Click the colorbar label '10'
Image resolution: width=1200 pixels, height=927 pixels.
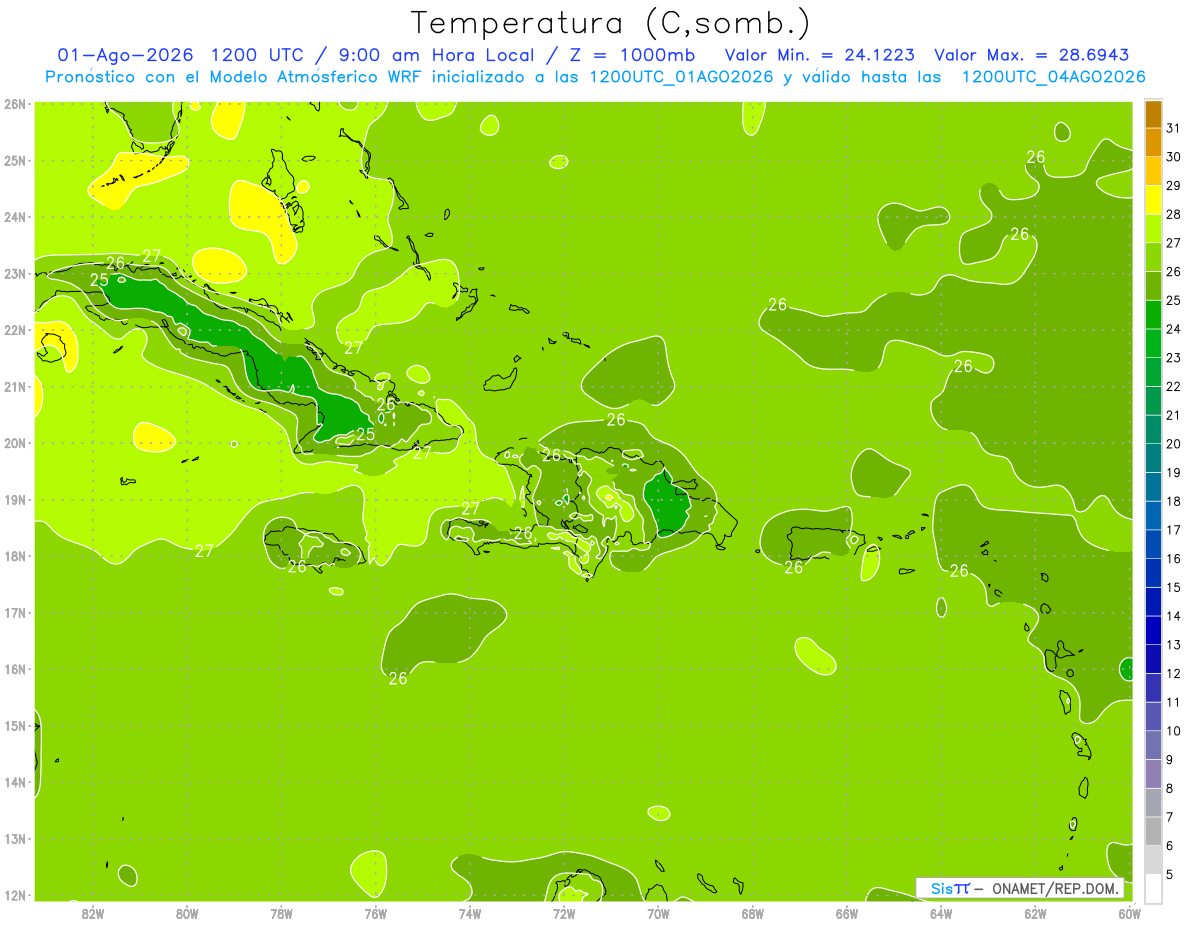(1174, 731)
